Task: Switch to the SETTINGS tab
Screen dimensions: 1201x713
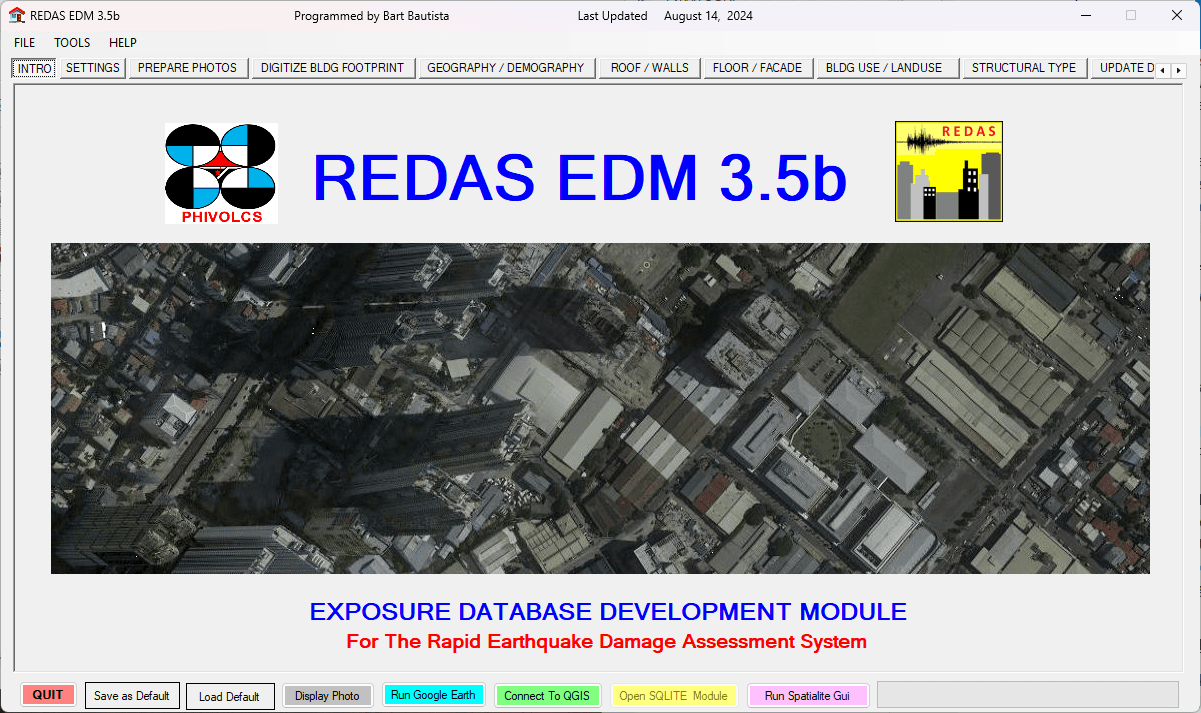Action: [x=93, y=68]
